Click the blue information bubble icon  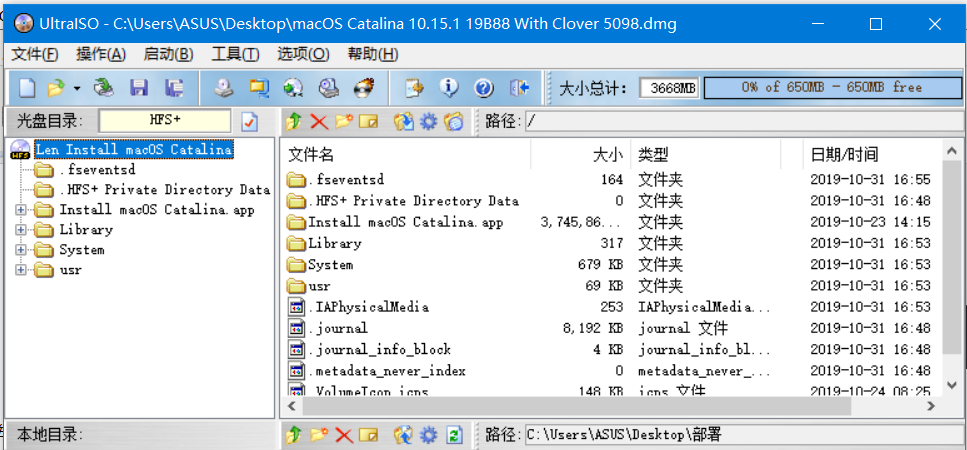(x=449, y=88)
